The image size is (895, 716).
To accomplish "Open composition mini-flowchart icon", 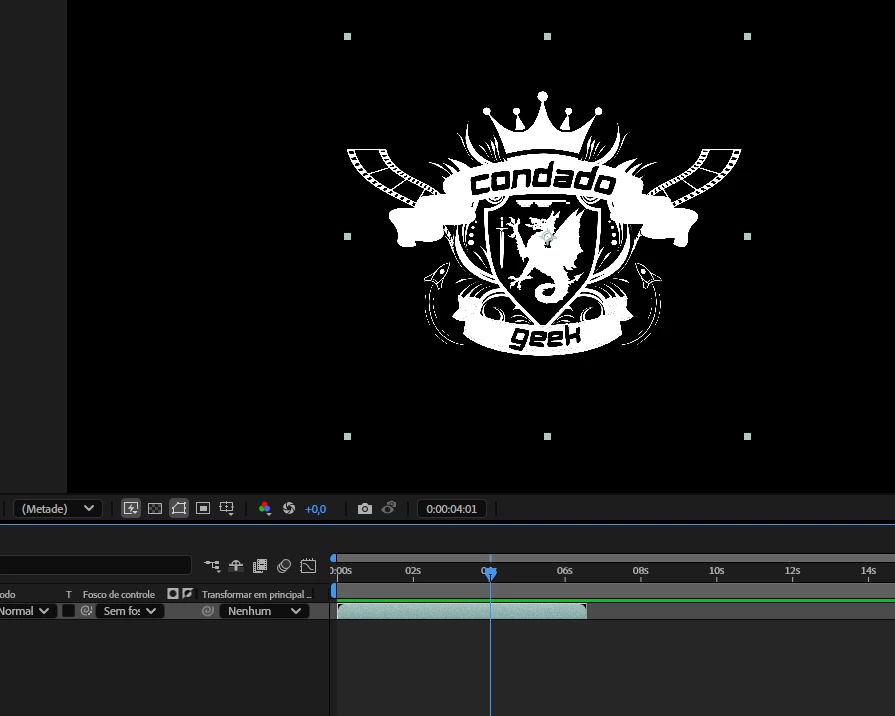I will tap(212, 566).
